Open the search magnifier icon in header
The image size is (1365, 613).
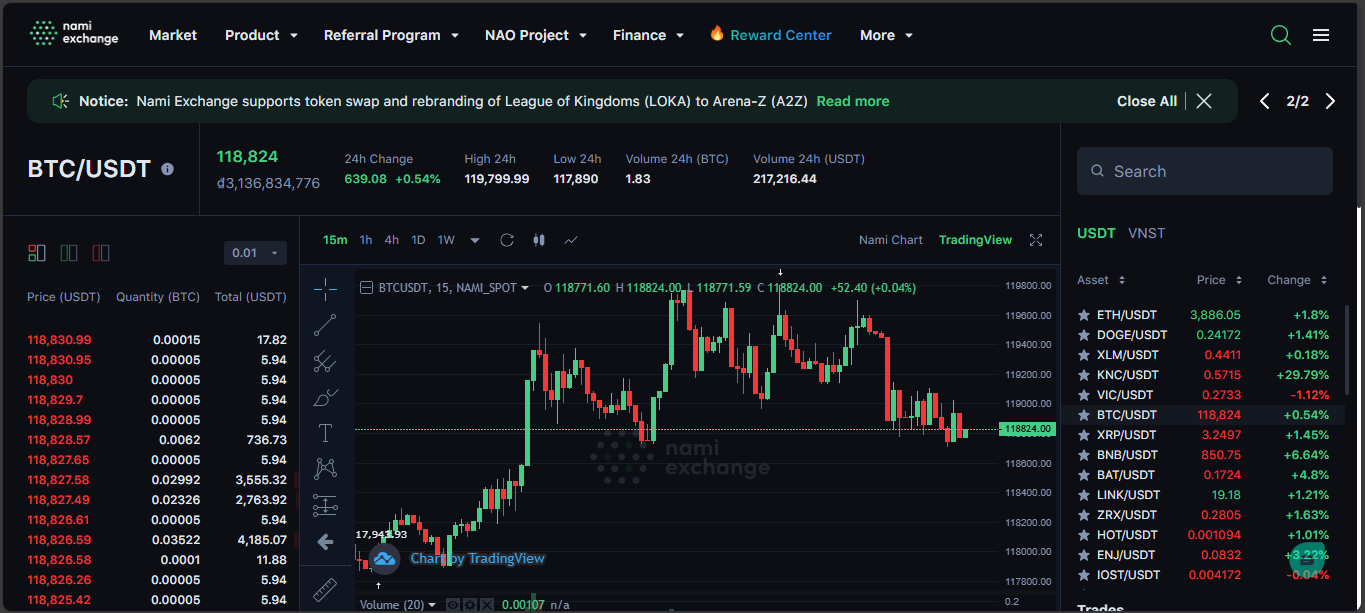[x=1280, y=35]
